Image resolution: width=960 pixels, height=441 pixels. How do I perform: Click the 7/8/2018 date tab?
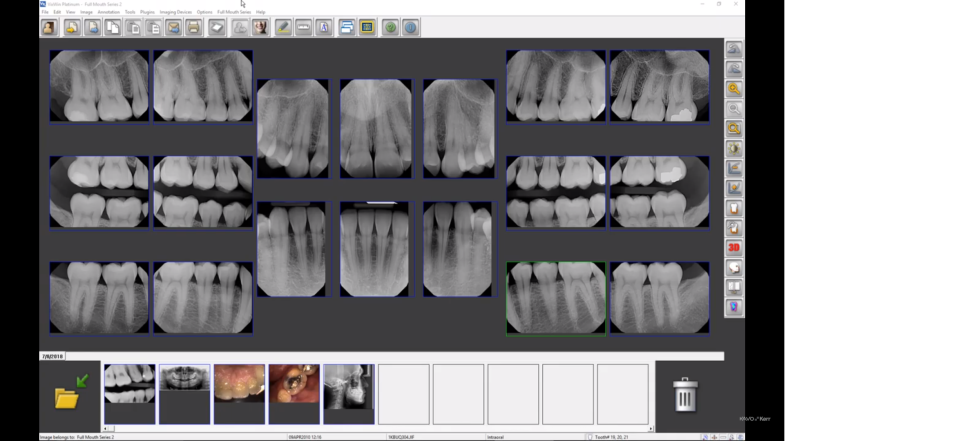[53, 356]
